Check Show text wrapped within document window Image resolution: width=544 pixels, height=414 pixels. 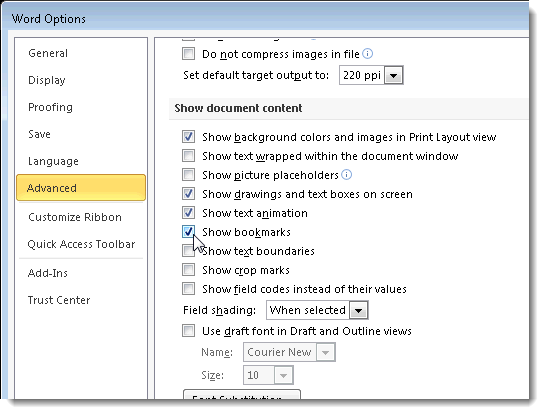[x=188, y=156]
